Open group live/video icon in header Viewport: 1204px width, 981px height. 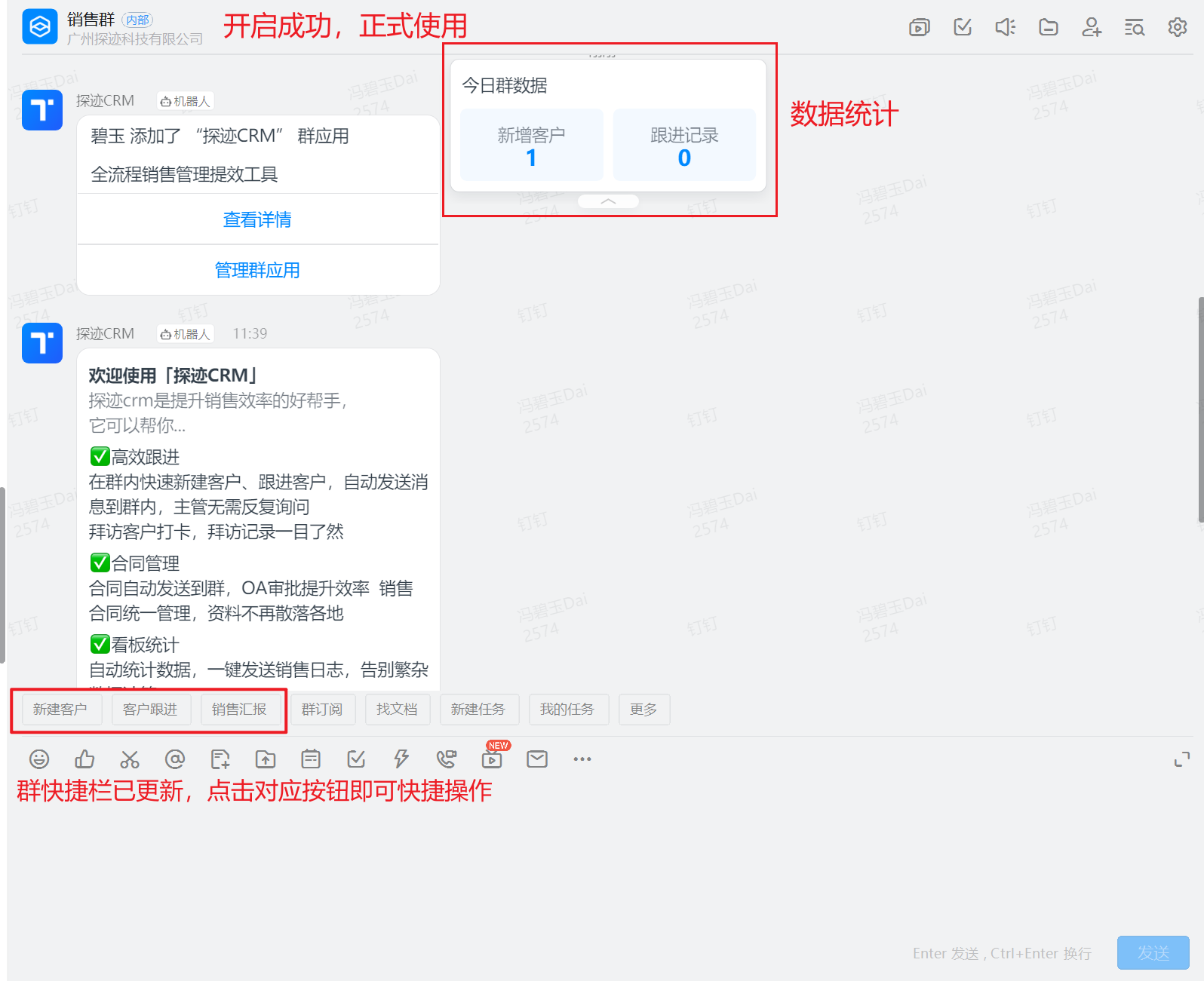click(x=919, y=28)
